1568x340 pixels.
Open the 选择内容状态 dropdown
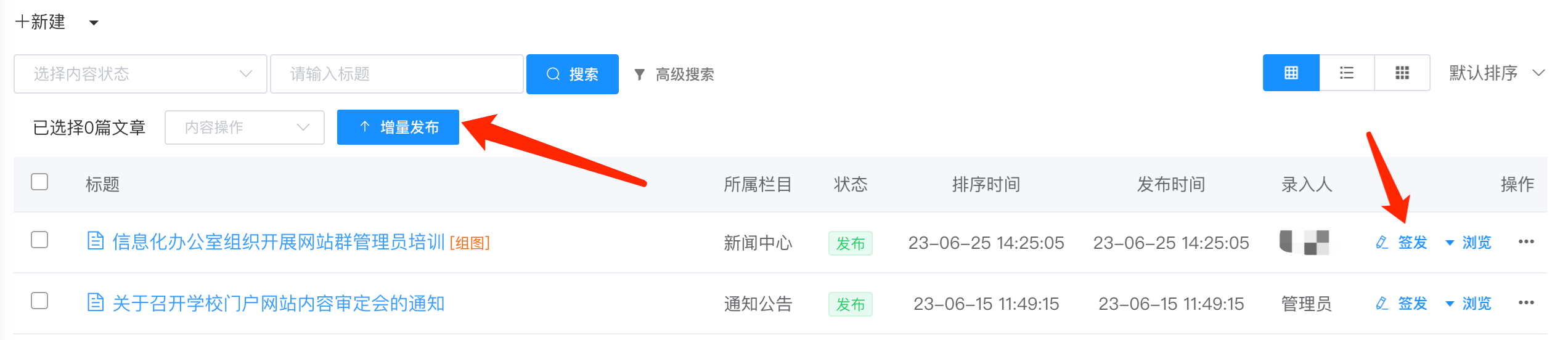tap(141, 74)
